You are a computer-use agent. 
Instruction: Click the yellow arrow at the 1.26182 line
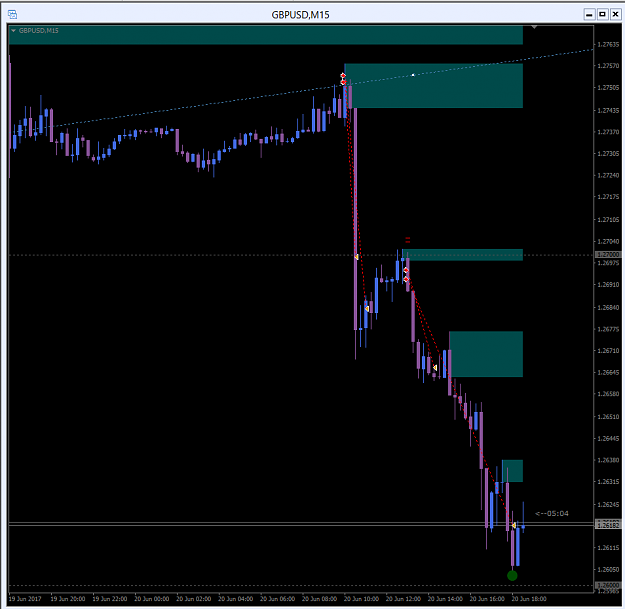coord(513,526)
